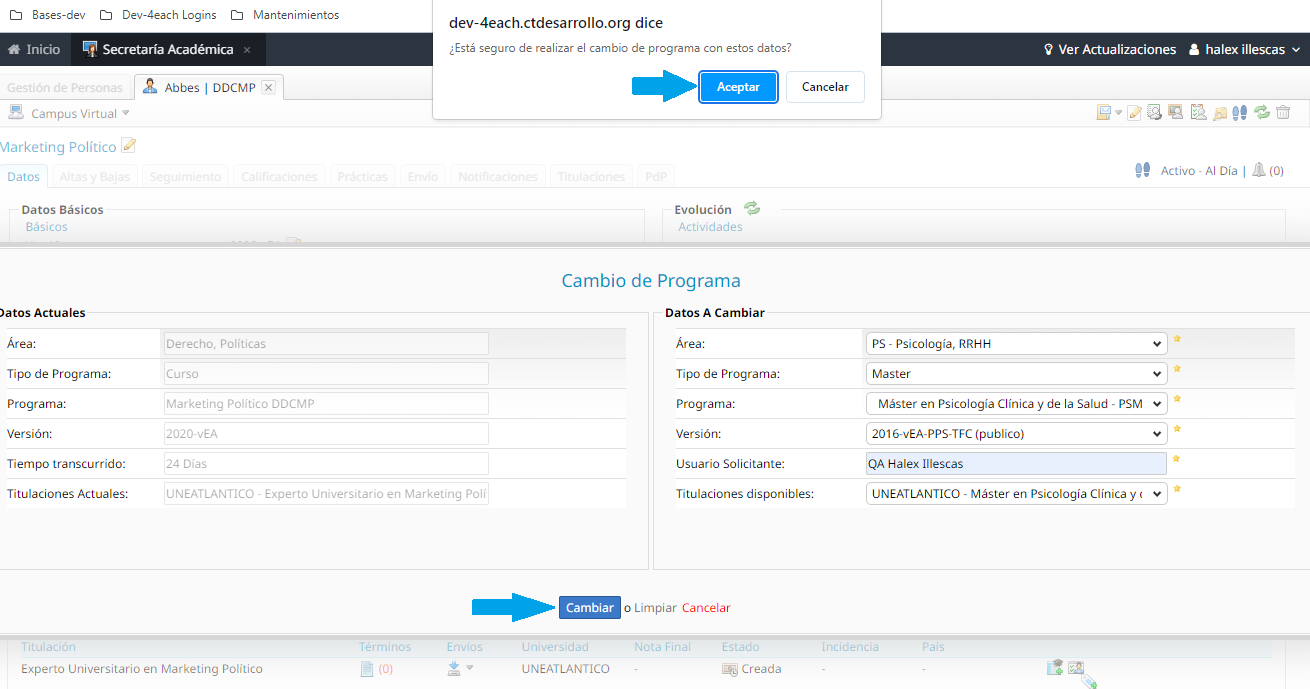1310x689 pixels.
Task: Open the Tipo de Programa dropdown
Action: click(x=1016, y=373)
